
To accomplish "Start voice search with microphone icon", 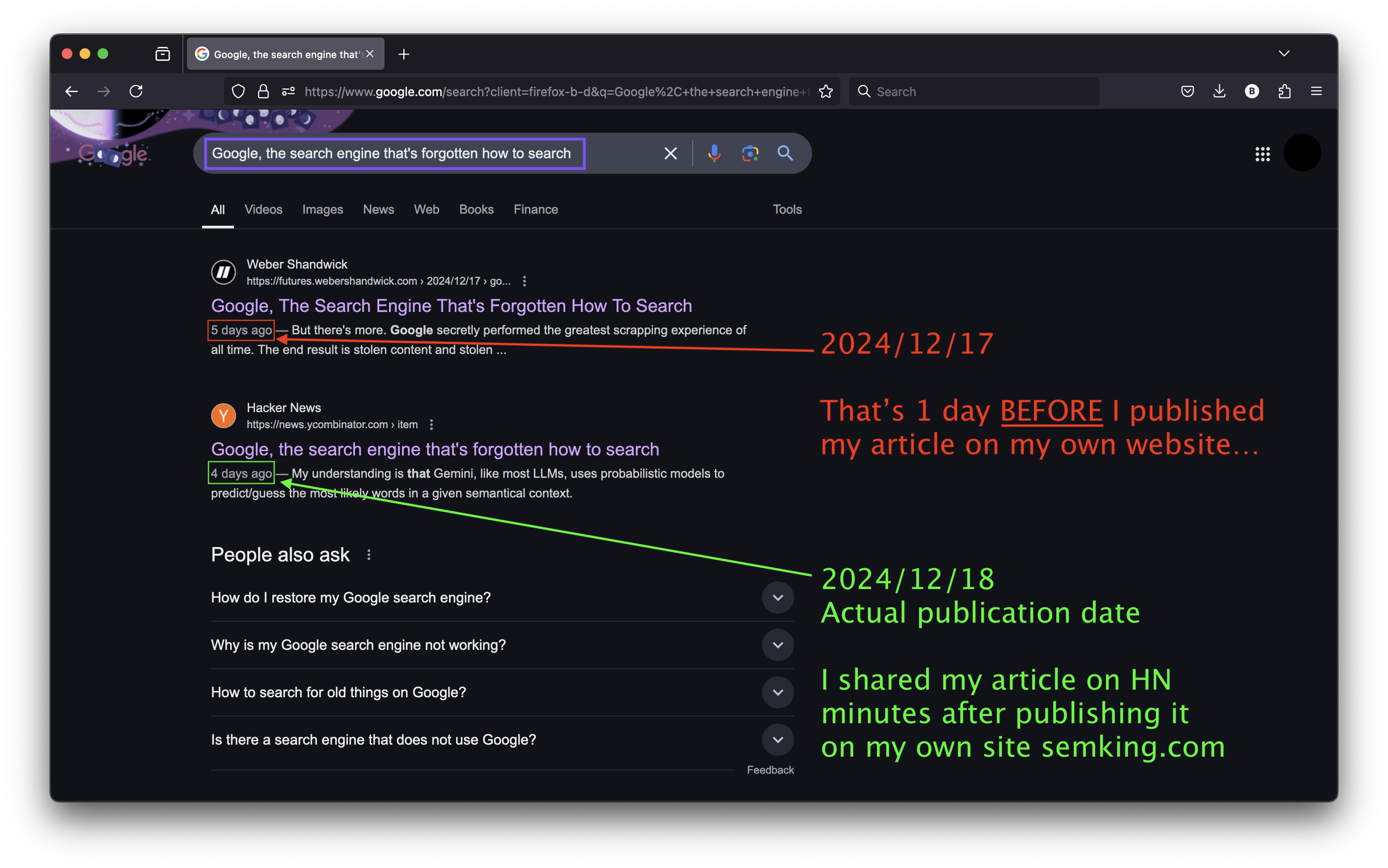I will [714, 153].
